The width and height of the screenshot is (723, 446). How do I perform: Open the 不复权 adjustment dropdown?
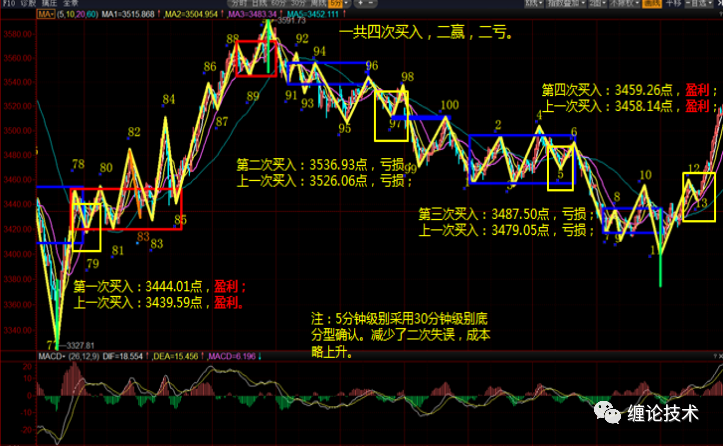(624, 3)
